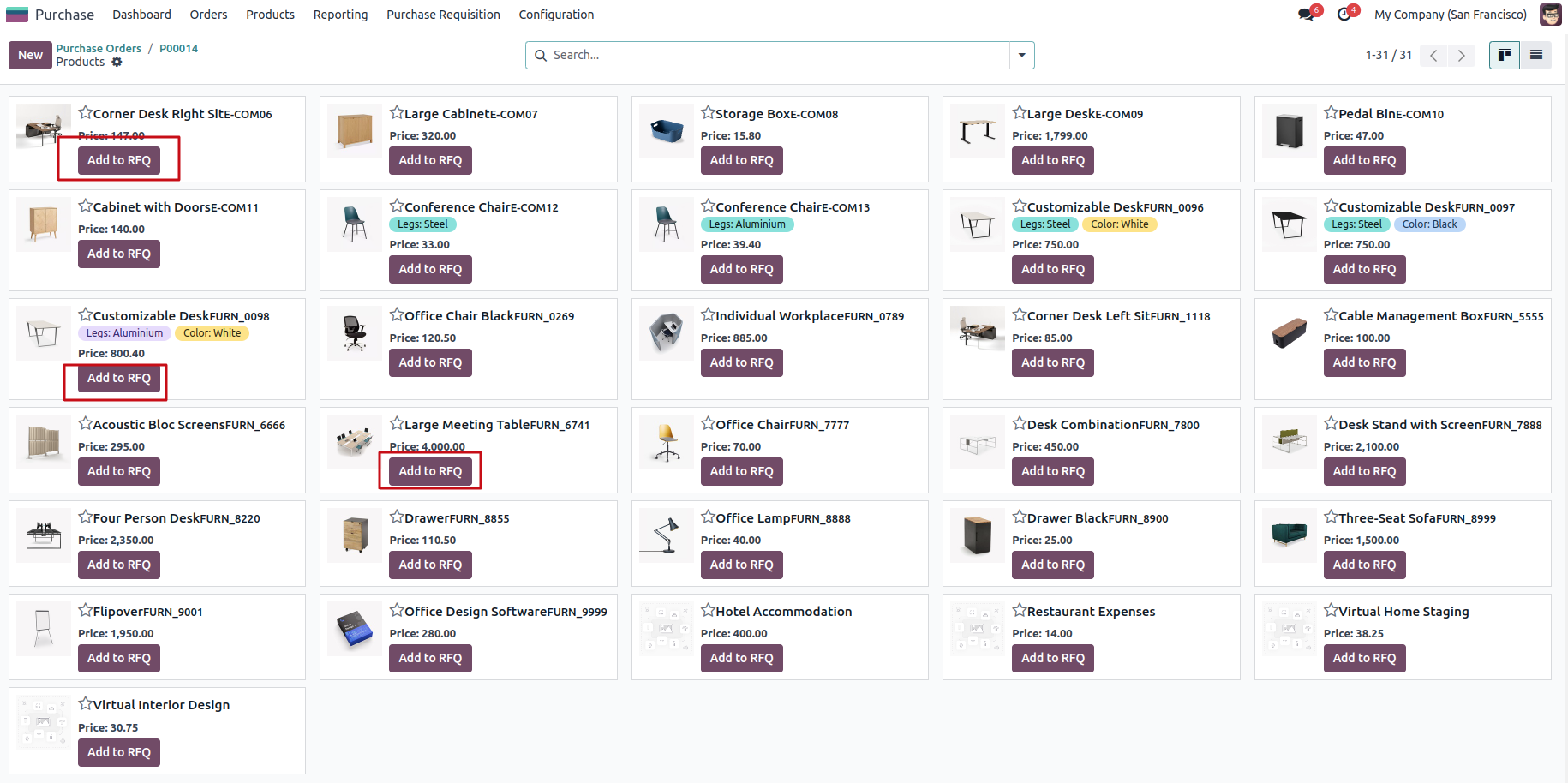
Task: Add Large Meeting Table to RFQ
Action: pyautogui.click(x=430, y=471)
